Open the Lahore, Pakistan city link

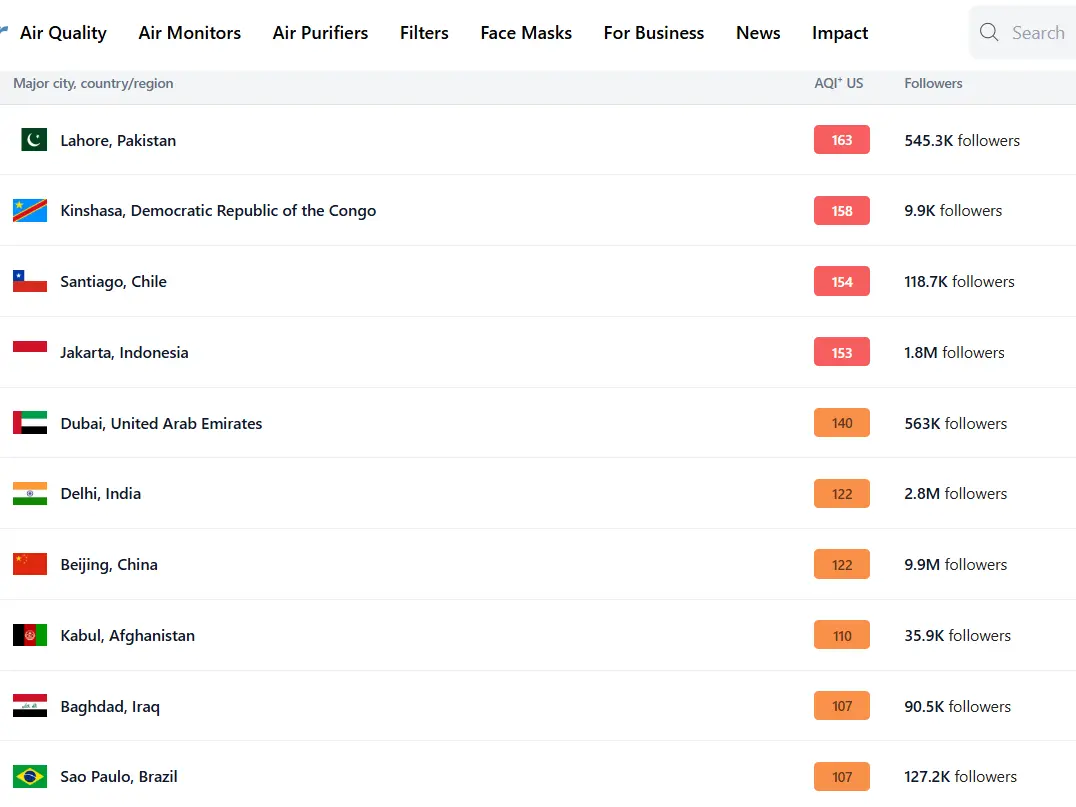(x=118, y=140)
